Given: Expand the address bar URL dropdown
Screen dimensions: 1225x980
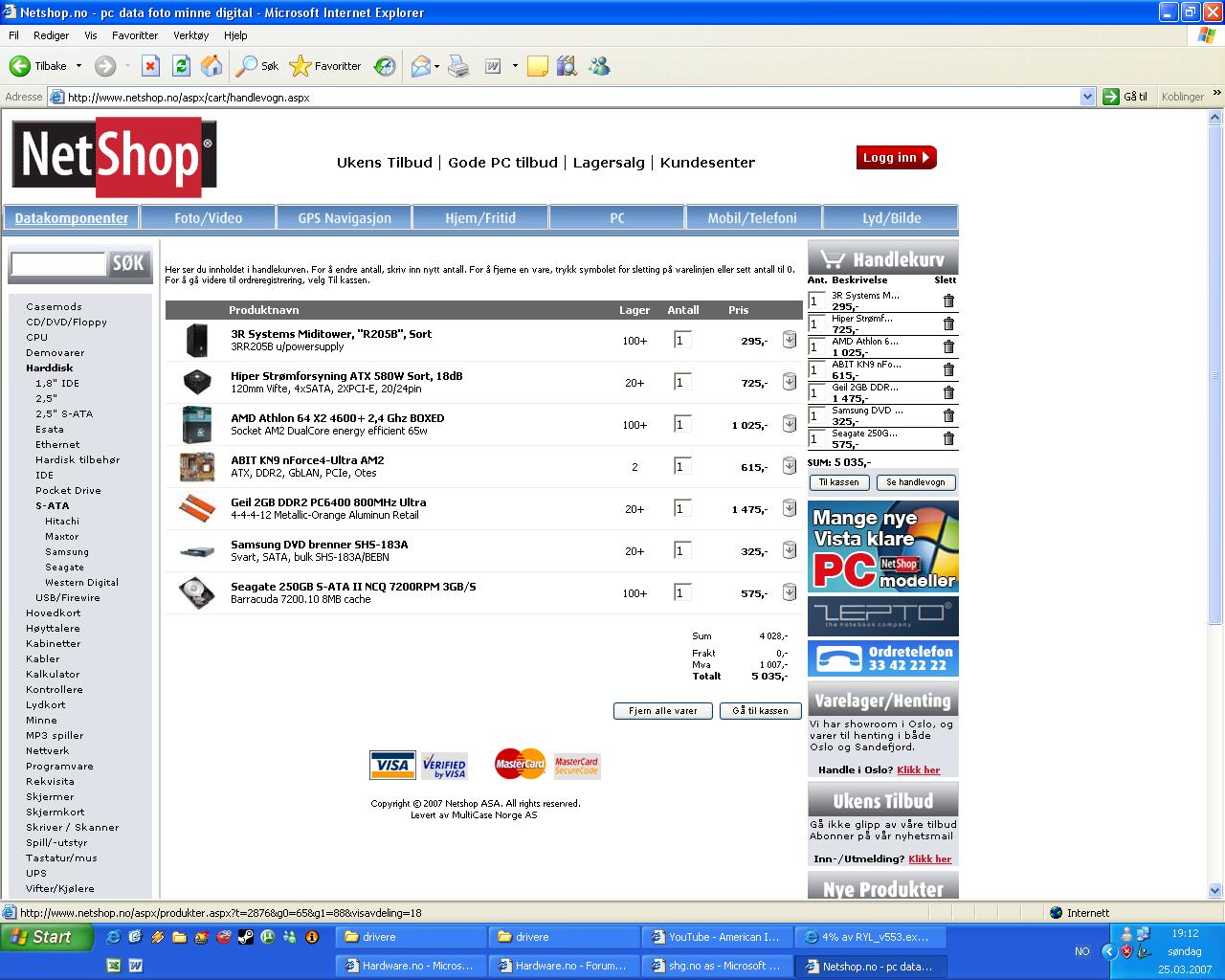Looking at the screenshot, I should (1087, 97).
